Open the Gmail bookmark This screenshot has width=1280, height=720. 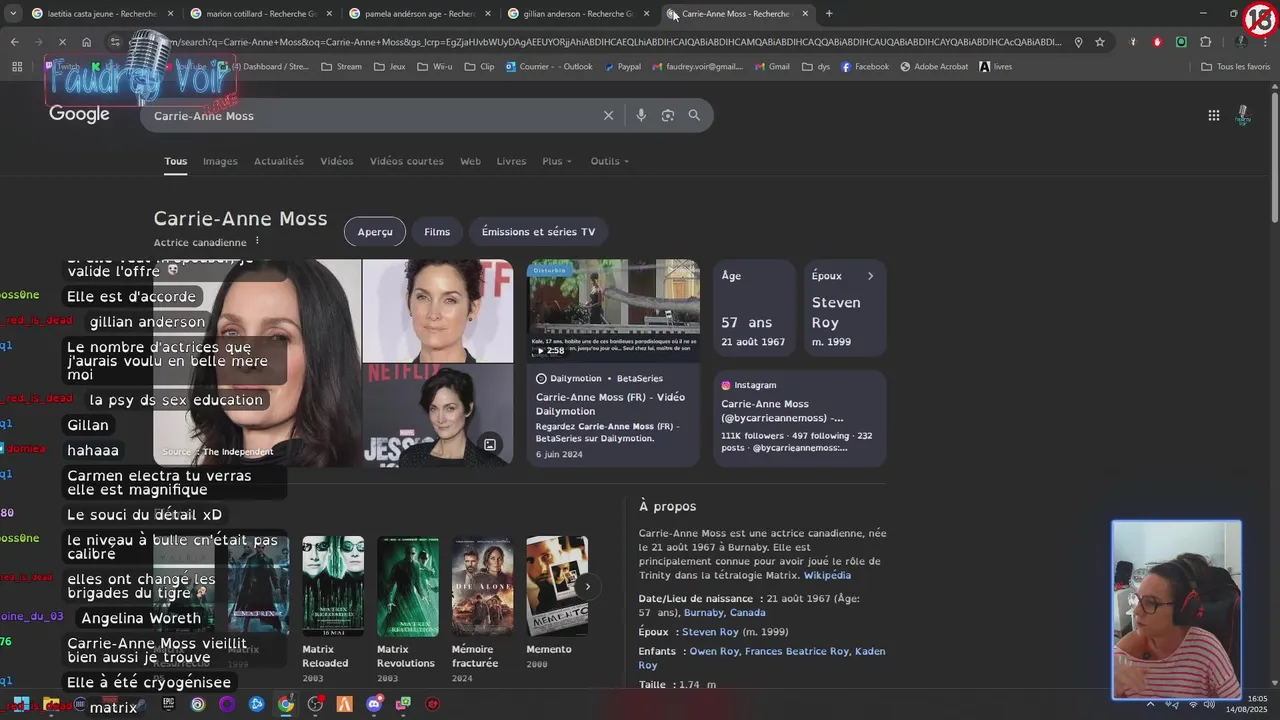tap(772, 67)
